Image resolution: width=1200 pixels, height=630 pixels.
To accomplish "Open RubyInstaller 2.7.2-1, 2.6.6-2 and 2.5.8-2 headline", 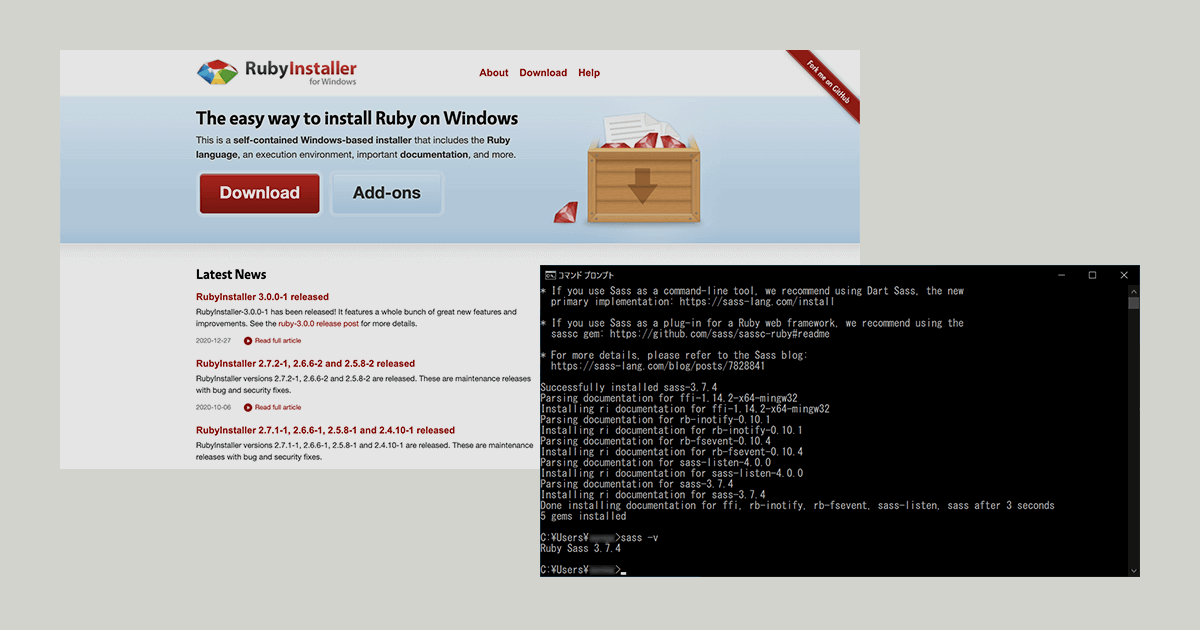I will click(x=305, y=364).
